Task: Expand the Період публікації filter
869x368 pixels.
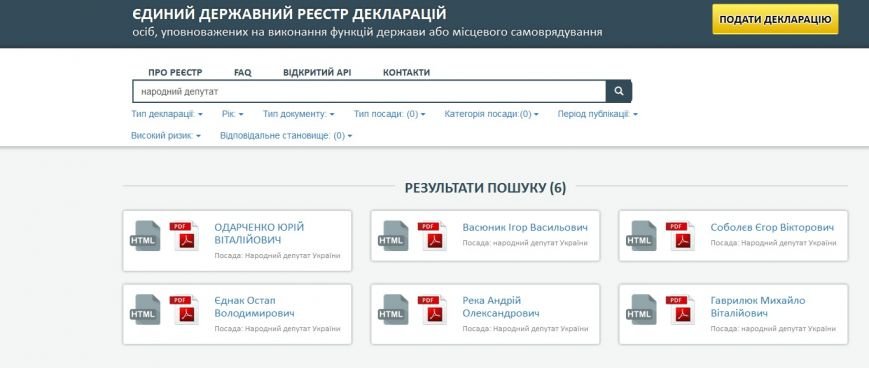Action: [598, 114]
